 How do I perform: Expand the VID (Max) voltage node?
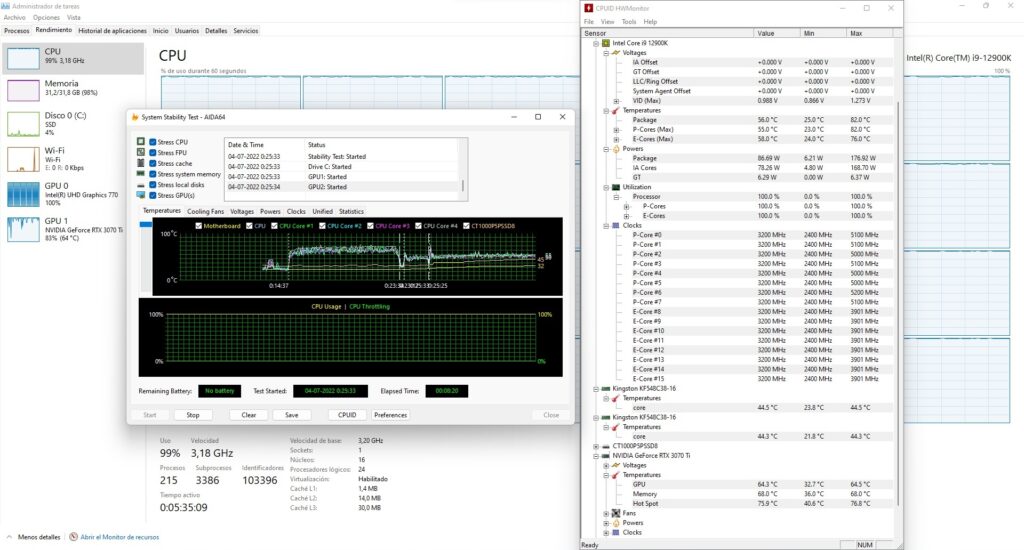click(616, 101)
